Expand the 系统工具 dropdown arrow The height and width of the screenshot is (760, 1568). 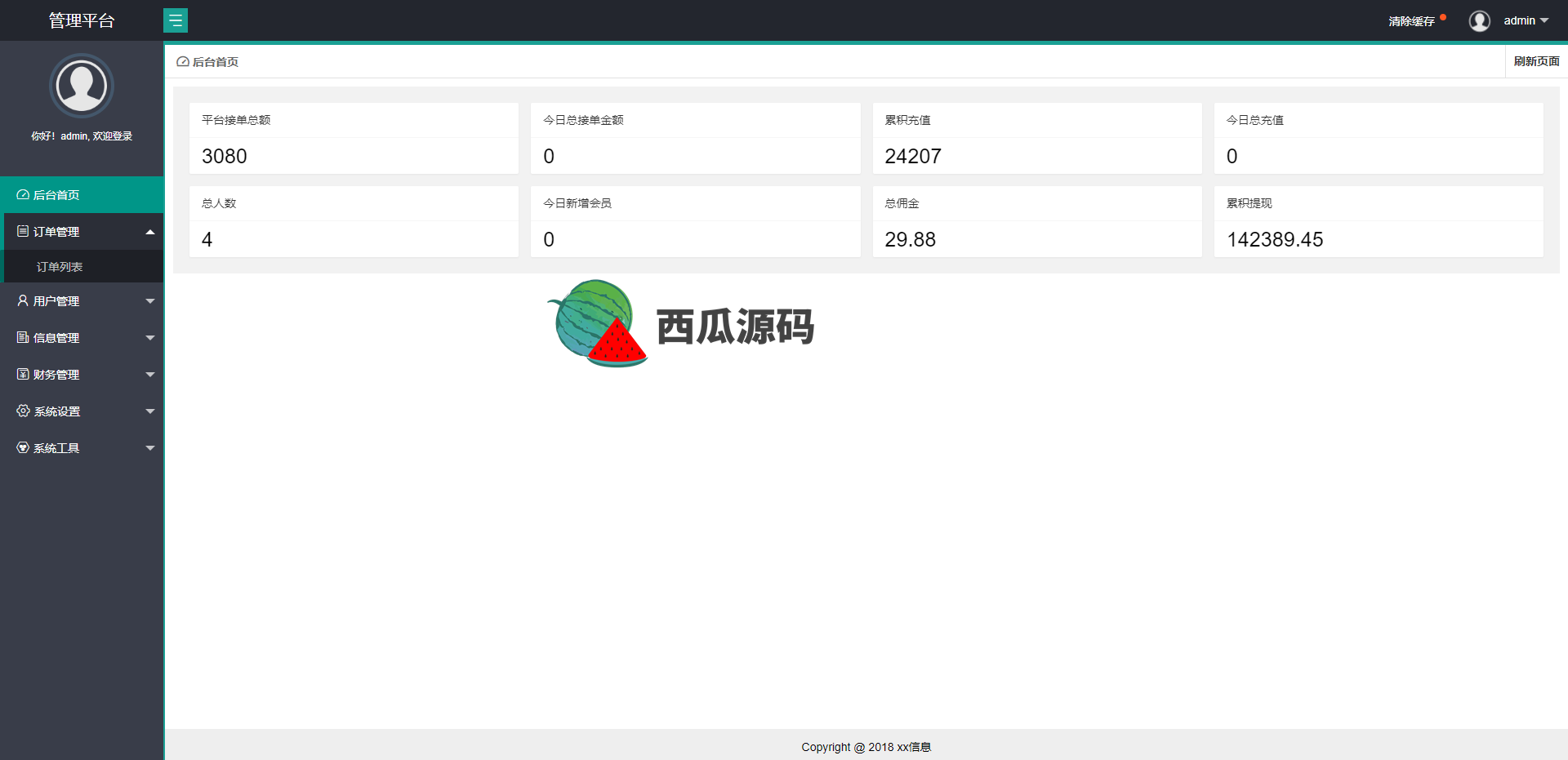coord(150,448)
